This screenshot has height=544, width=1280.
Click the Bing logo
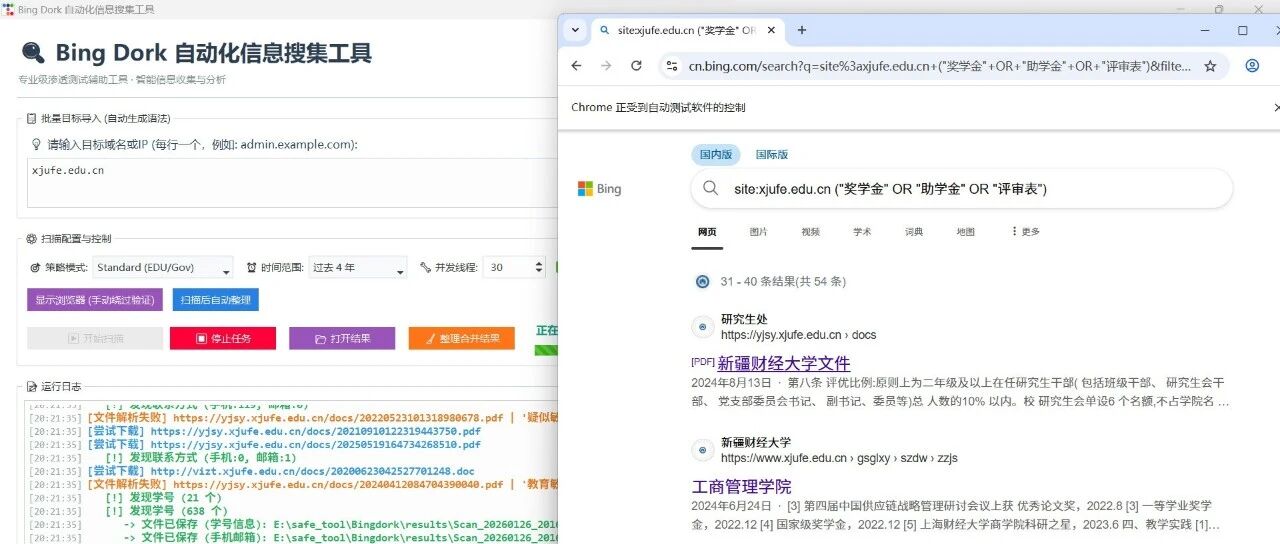[600, 189]
